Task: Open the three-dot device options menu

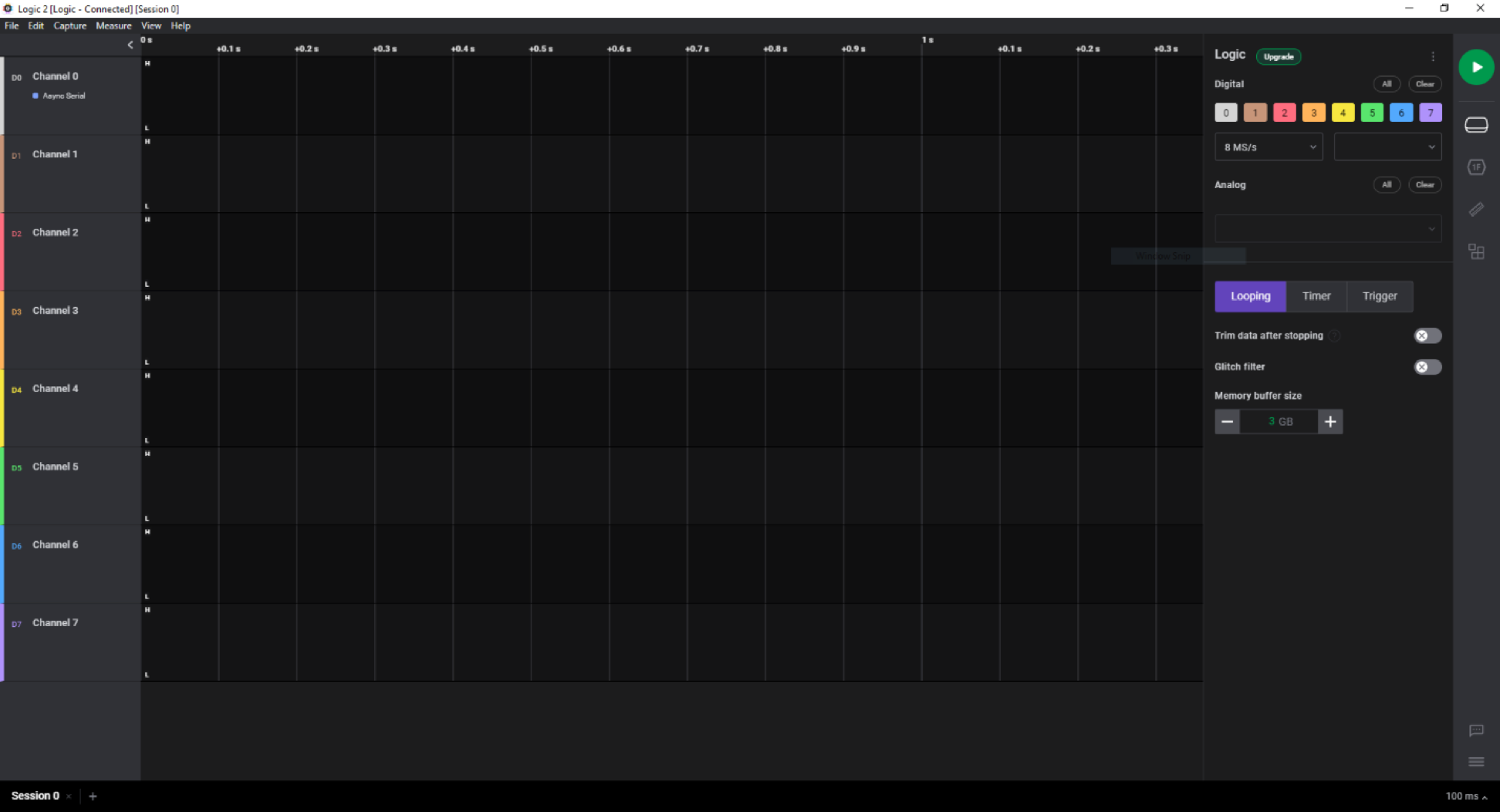Action: point(1433,56)
